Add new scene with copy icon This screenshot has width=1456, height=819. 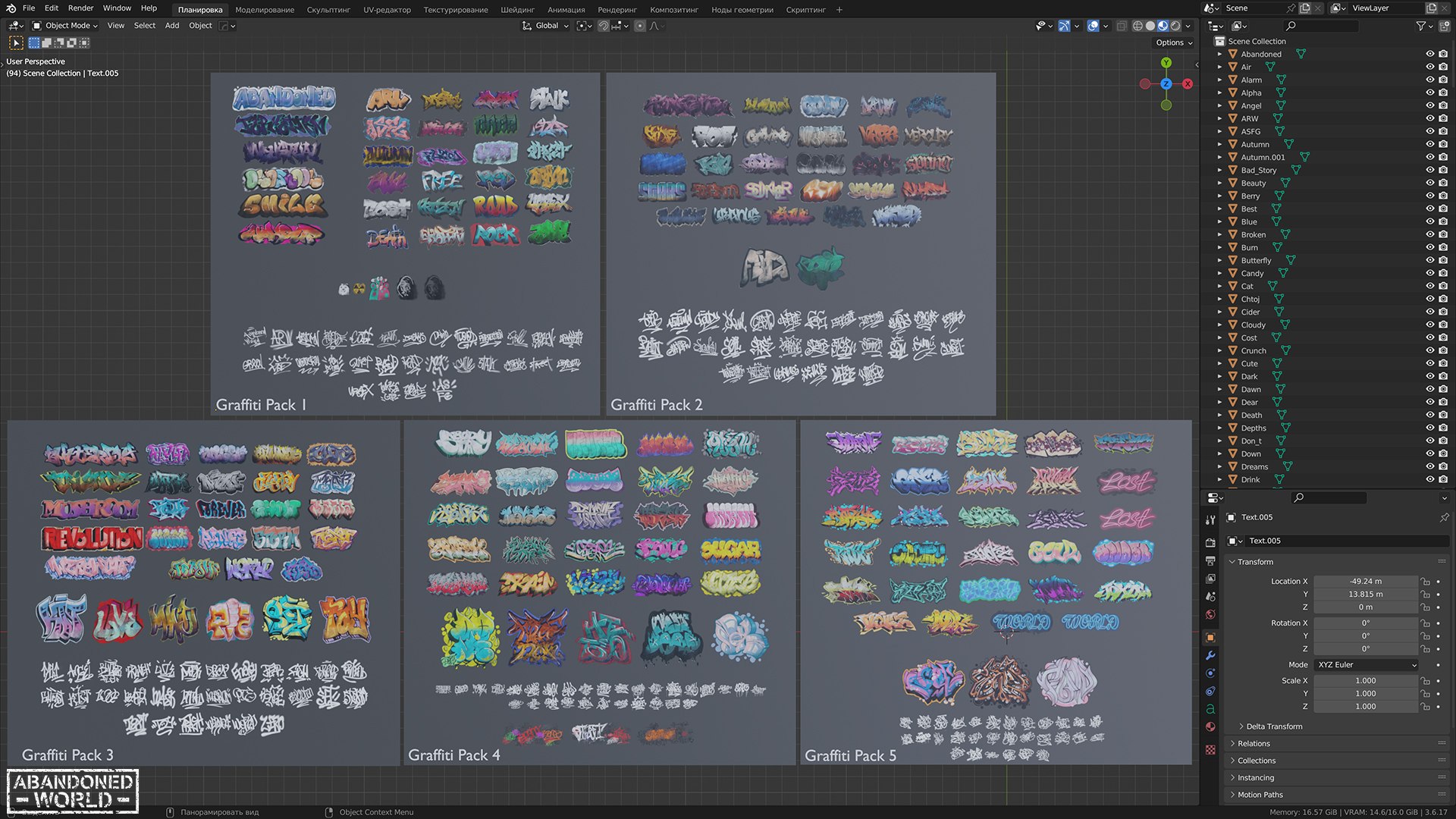(1304, 8)
